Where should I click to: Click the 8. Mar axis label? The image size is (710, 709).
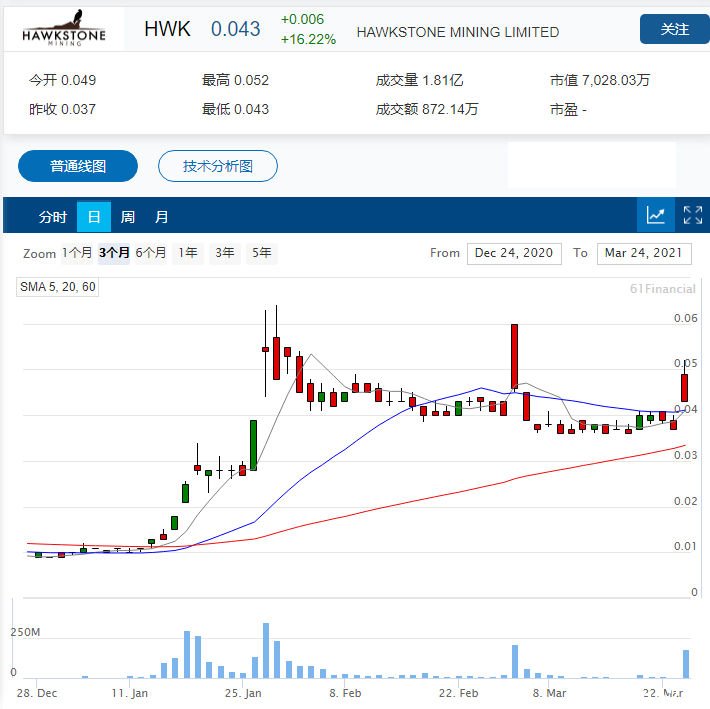coord(549,693)
